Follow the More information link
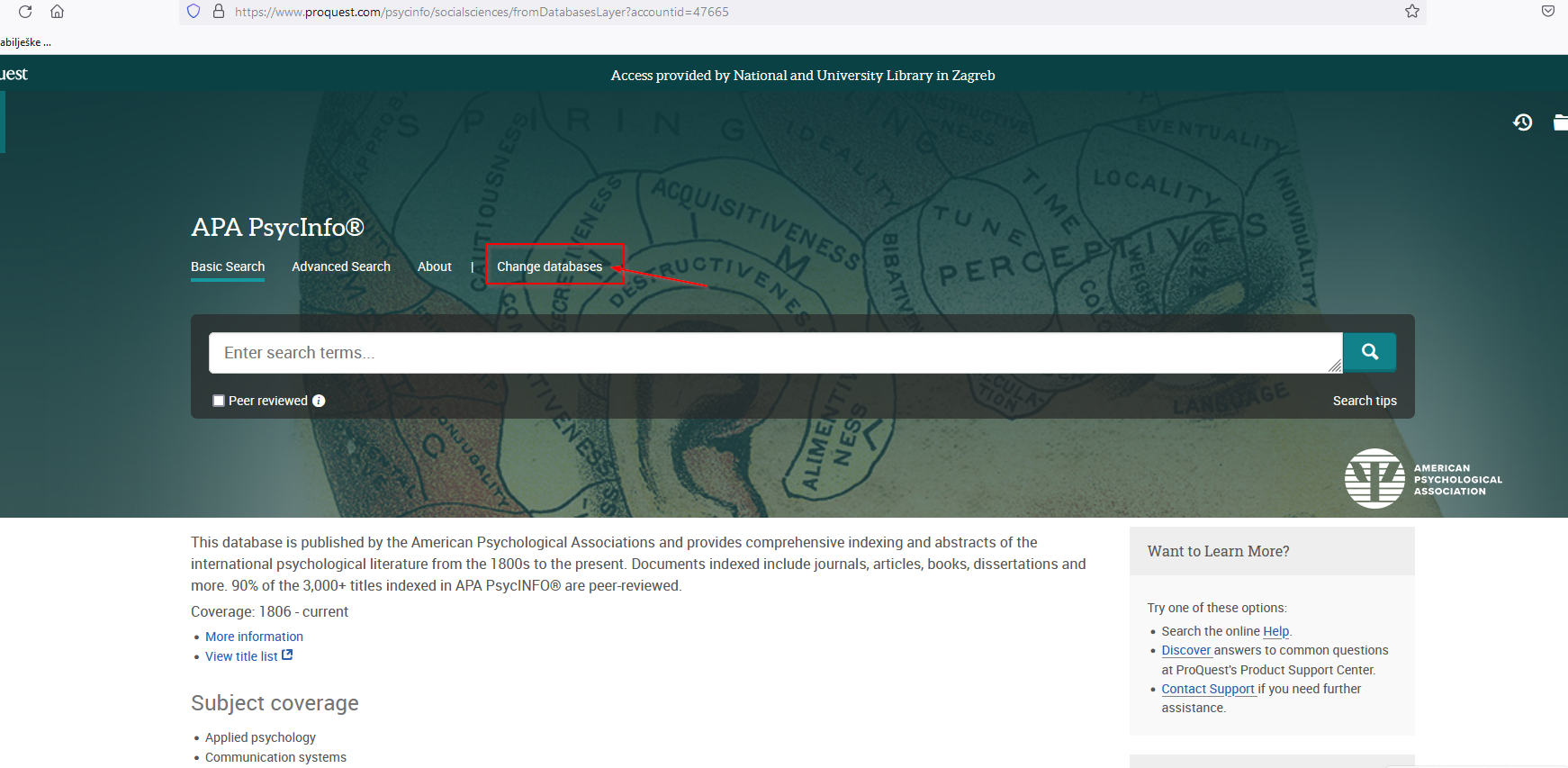Viewport: 1568px width, 768px height. click(x=254, y=637)
